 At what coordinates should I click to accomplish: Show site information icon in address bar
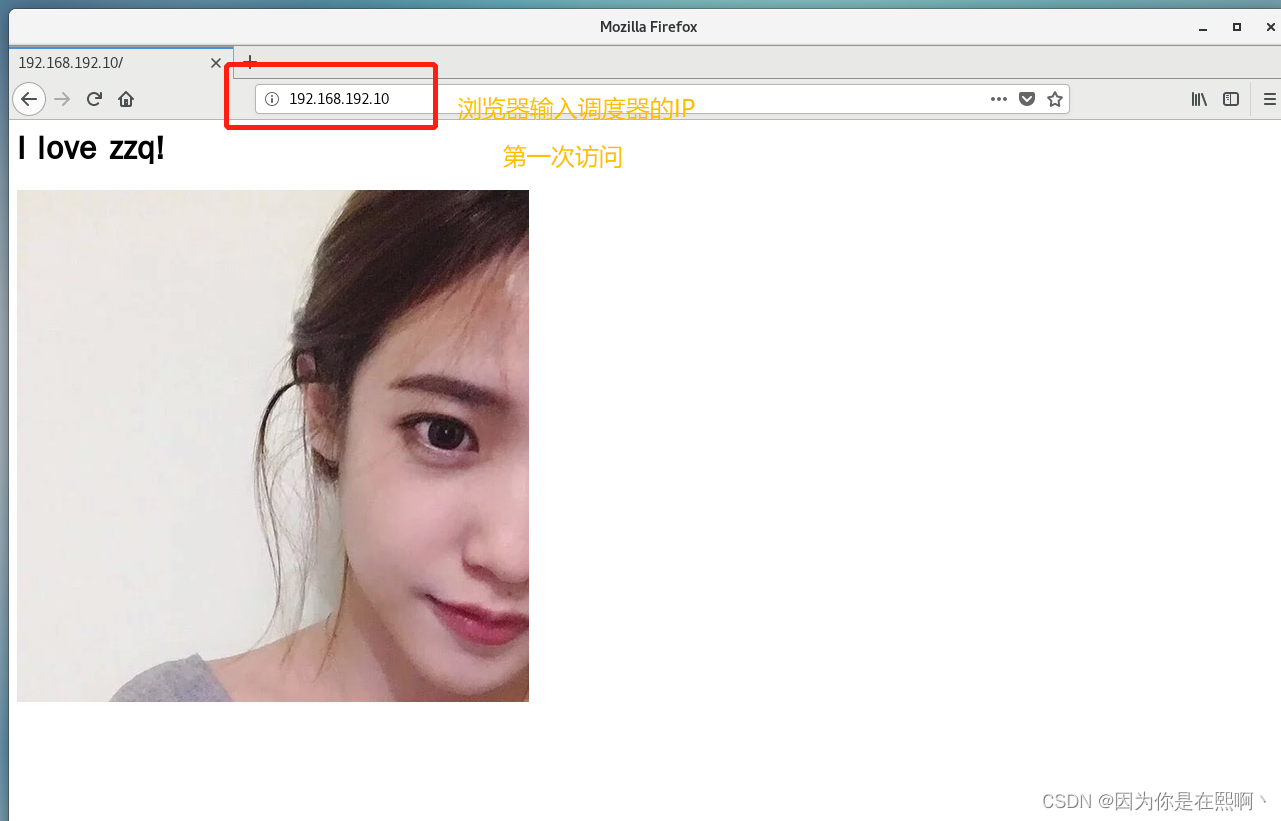272,99
